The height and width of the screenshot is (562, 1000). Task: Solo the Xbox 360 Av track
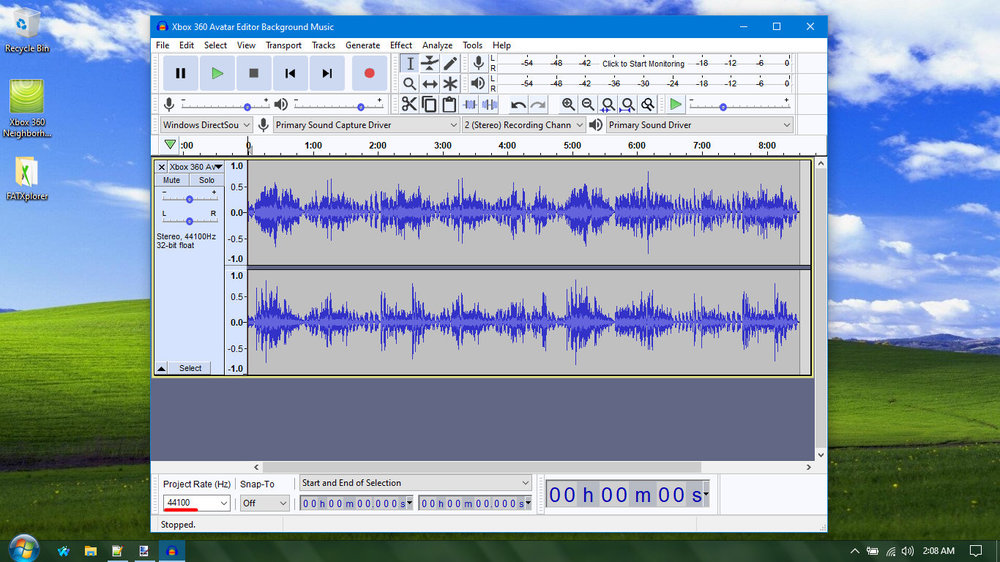207,180
